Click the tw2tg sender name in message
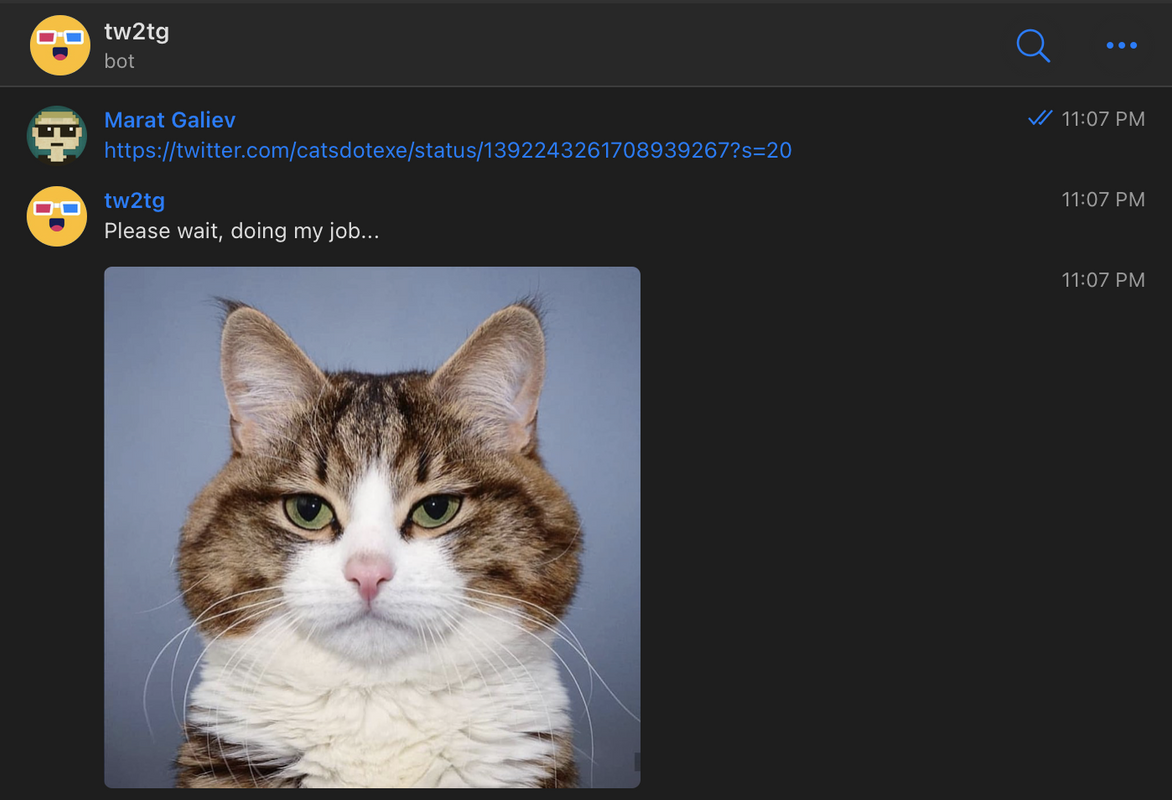Screen dimensions: 1172x800 click(135, 200)
